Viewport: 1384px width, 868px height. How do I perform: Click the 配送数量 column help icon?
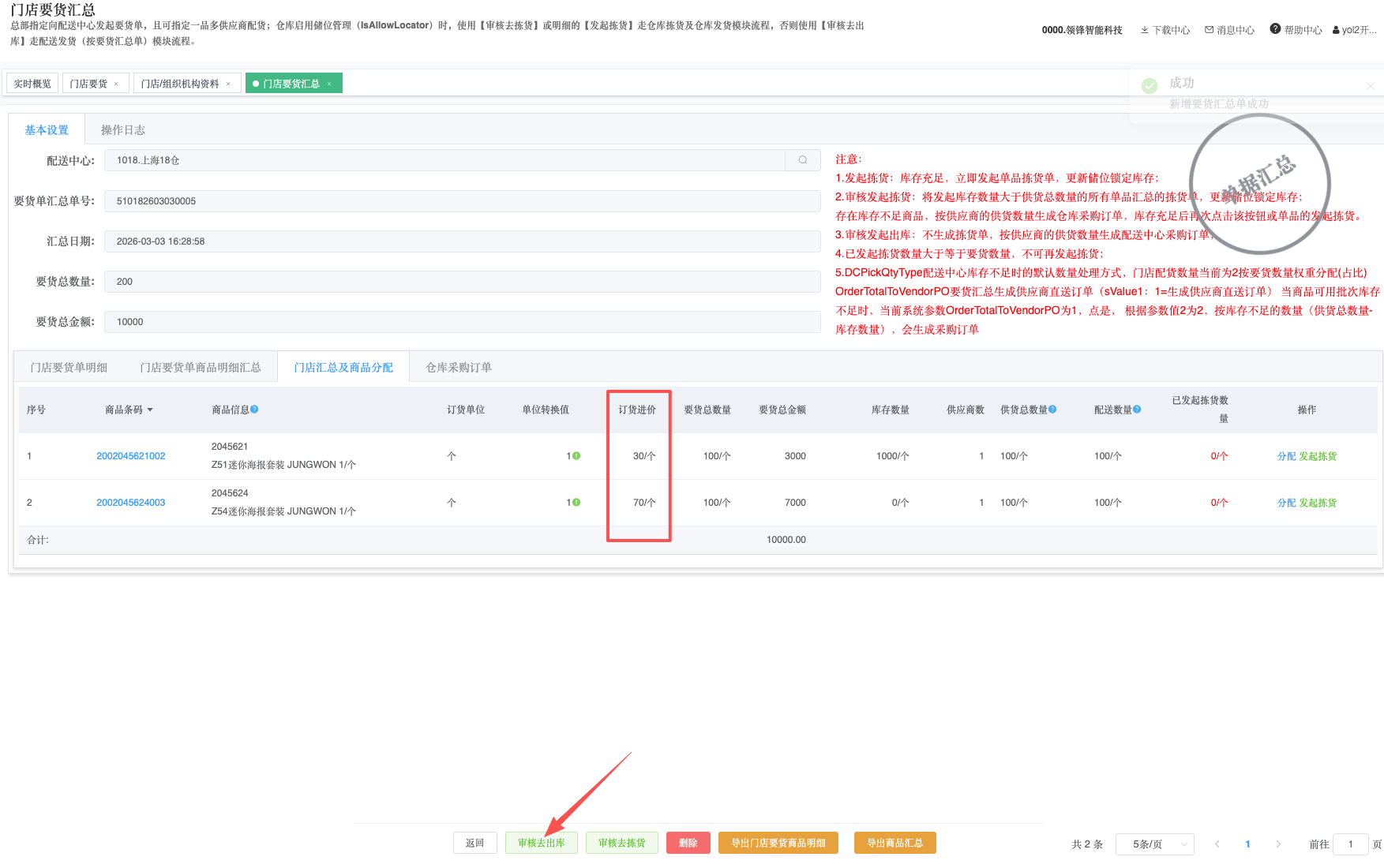pyautogui.click(x=1137, y=410)
